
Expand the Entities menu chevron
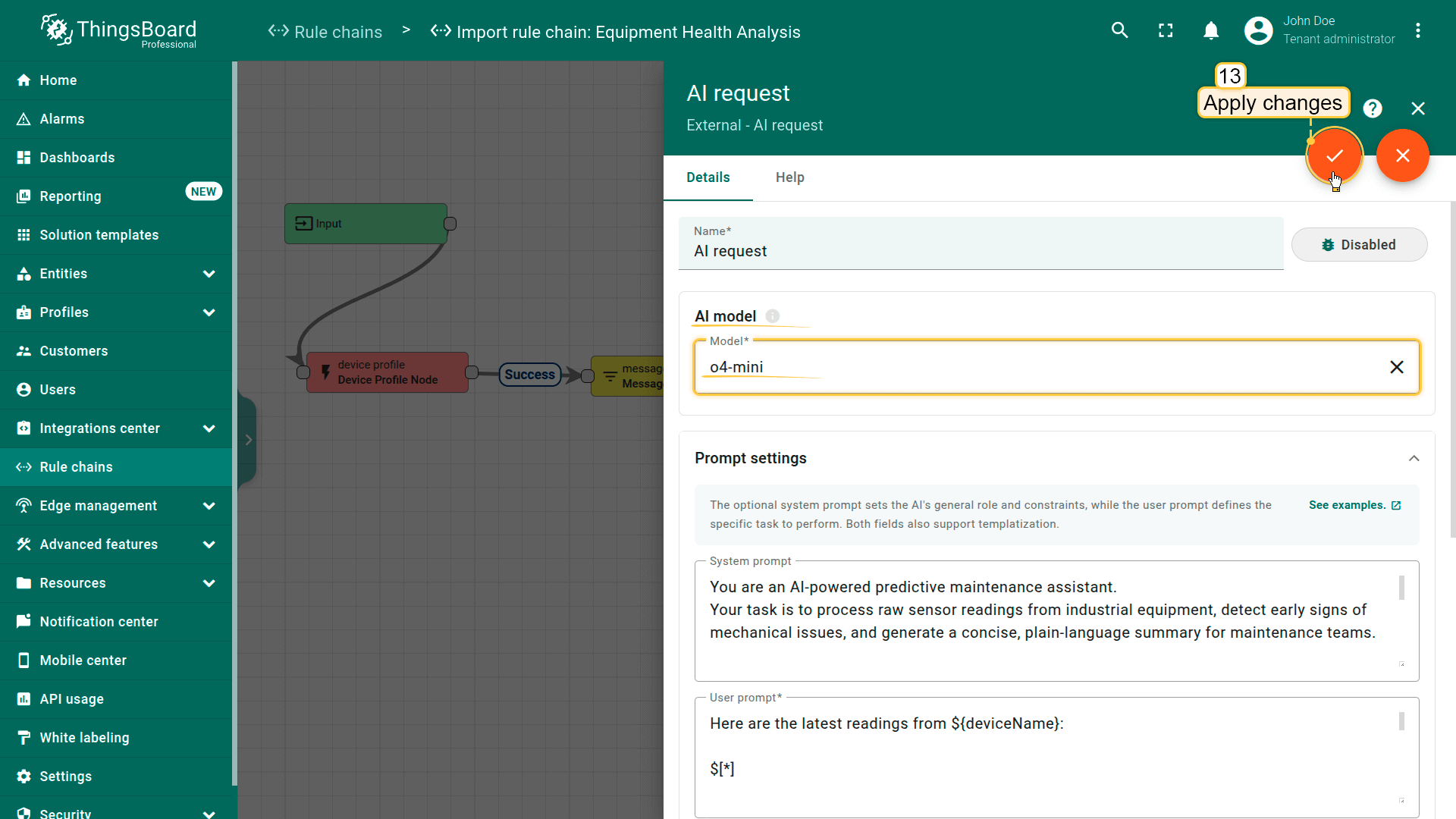coord(209,274)
